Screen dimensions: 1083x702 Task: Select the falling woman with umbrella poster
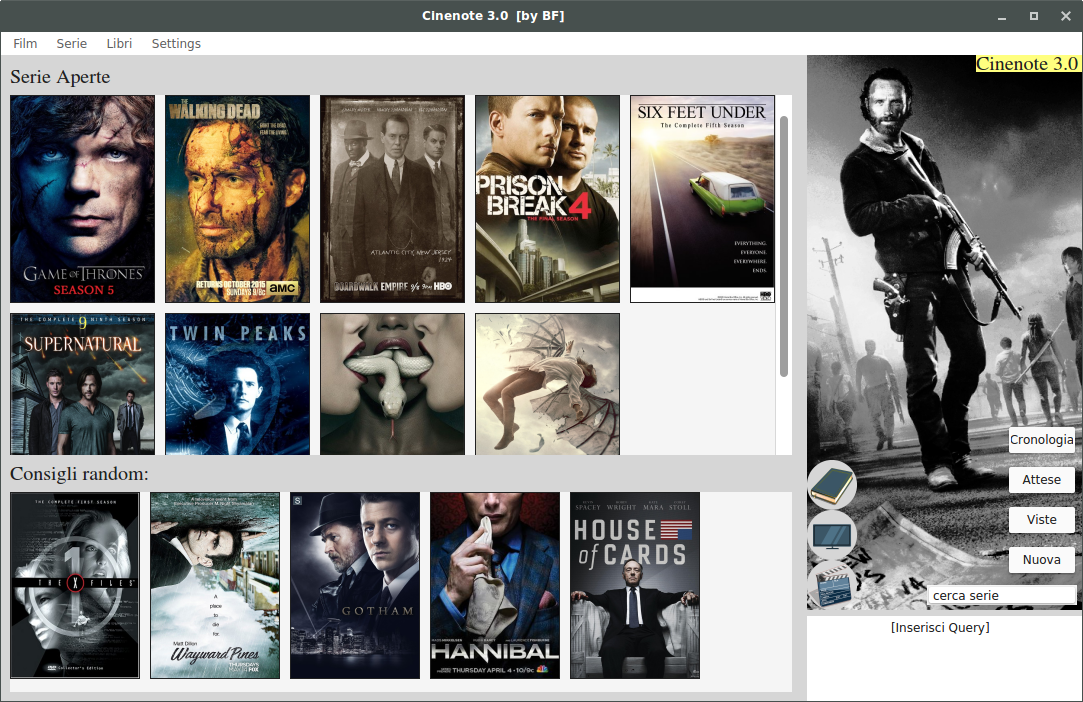pyautogui.click(x=548, y=384)
